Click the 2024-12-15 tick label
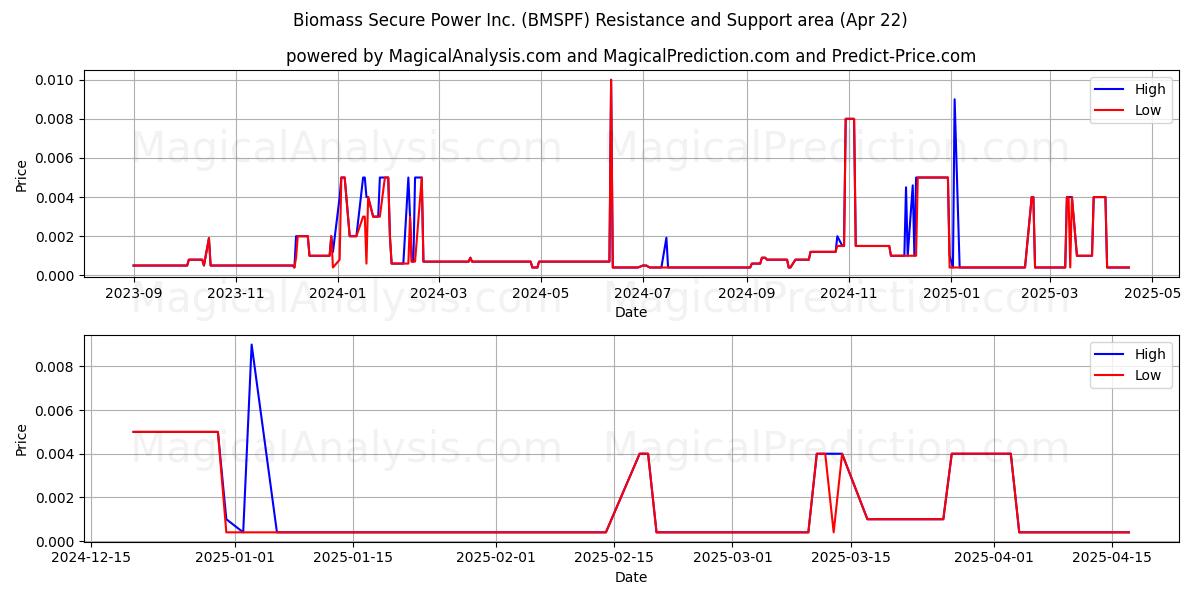The width and height of the screenshot is (1200, 600). [x=92, y=558]
